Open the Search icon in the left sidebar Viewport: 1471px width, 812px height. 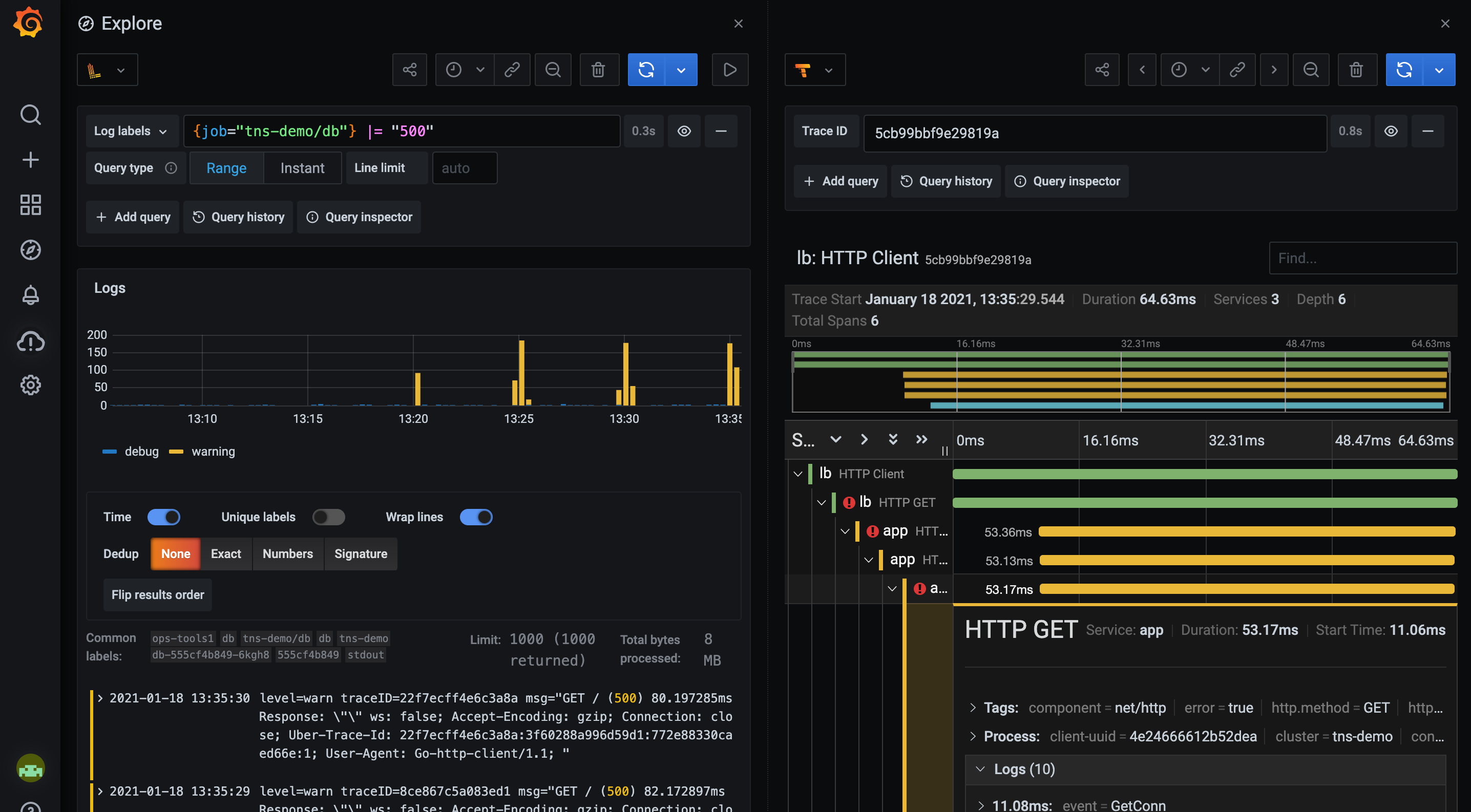tap(30, 114)
